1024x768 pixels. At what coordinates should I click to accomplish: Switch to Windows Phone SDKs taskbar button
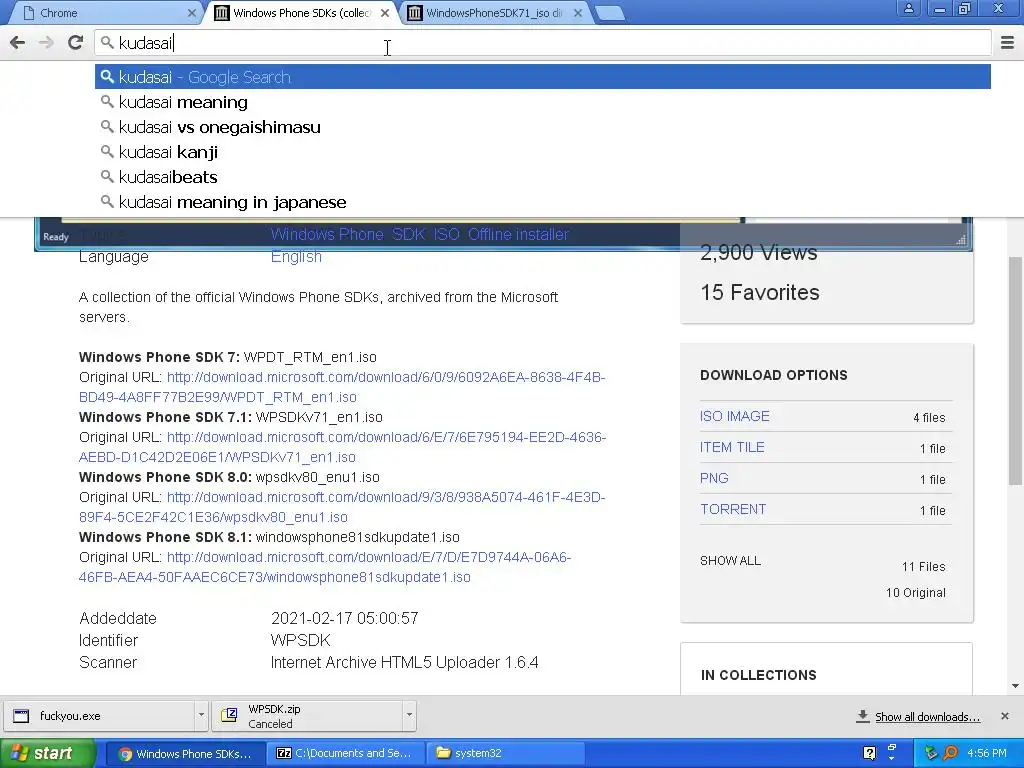pos(185,754)
